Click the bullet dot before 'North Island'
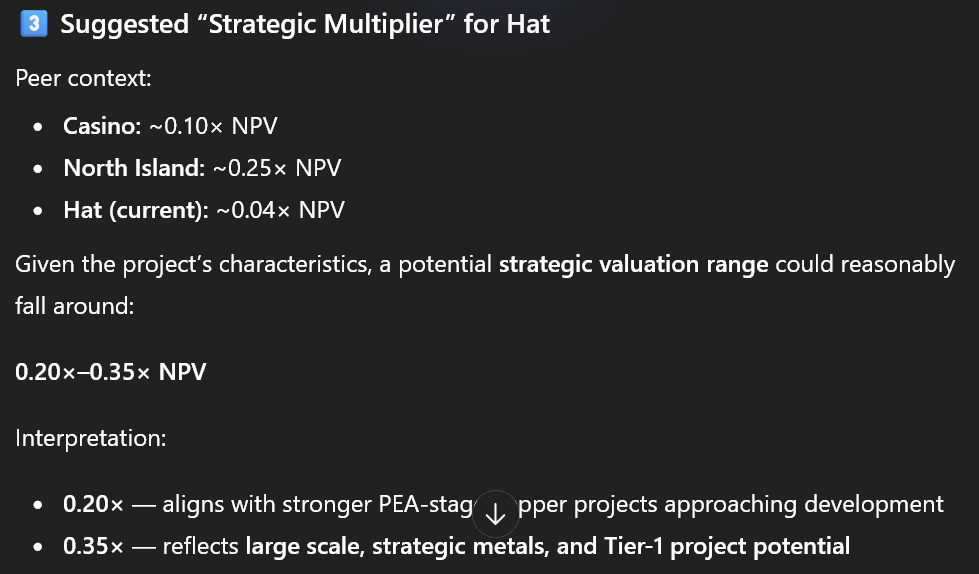This screenshot has width=979, height=574. (38, 169)
